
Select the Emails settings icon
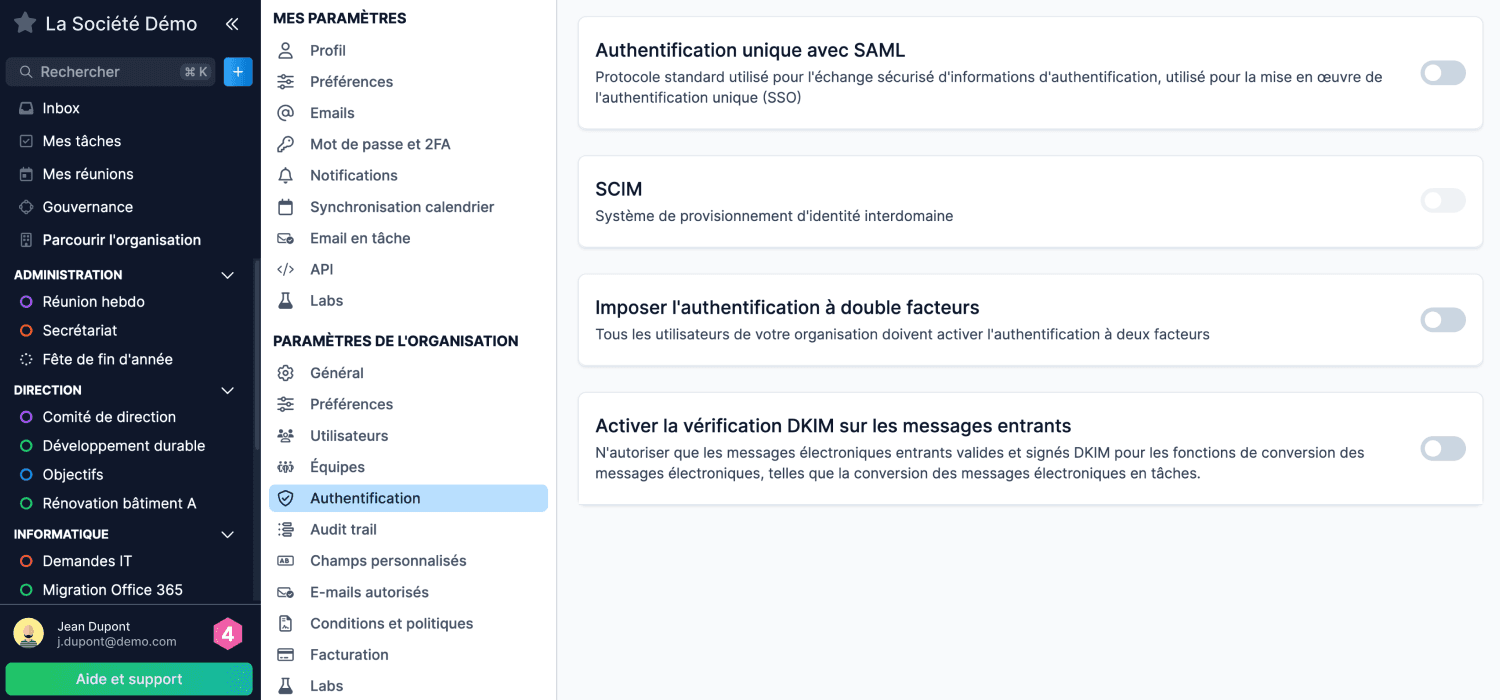click(x=289, y=113)
